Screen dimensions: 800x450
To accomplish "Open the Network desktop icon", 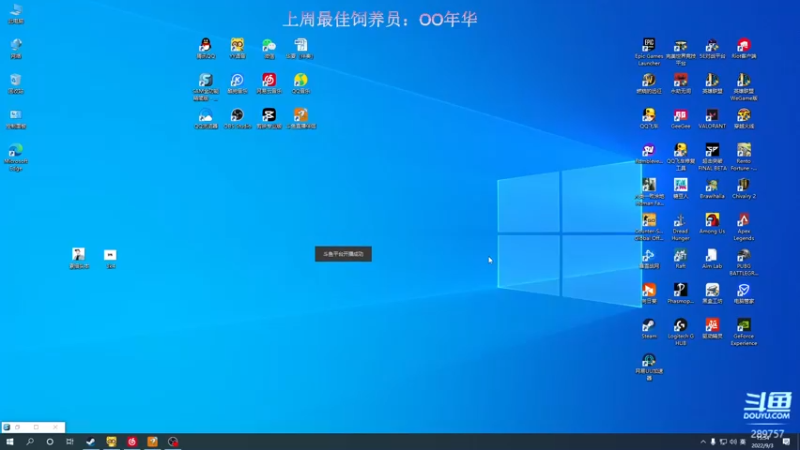I will click(x=16, y=48).
